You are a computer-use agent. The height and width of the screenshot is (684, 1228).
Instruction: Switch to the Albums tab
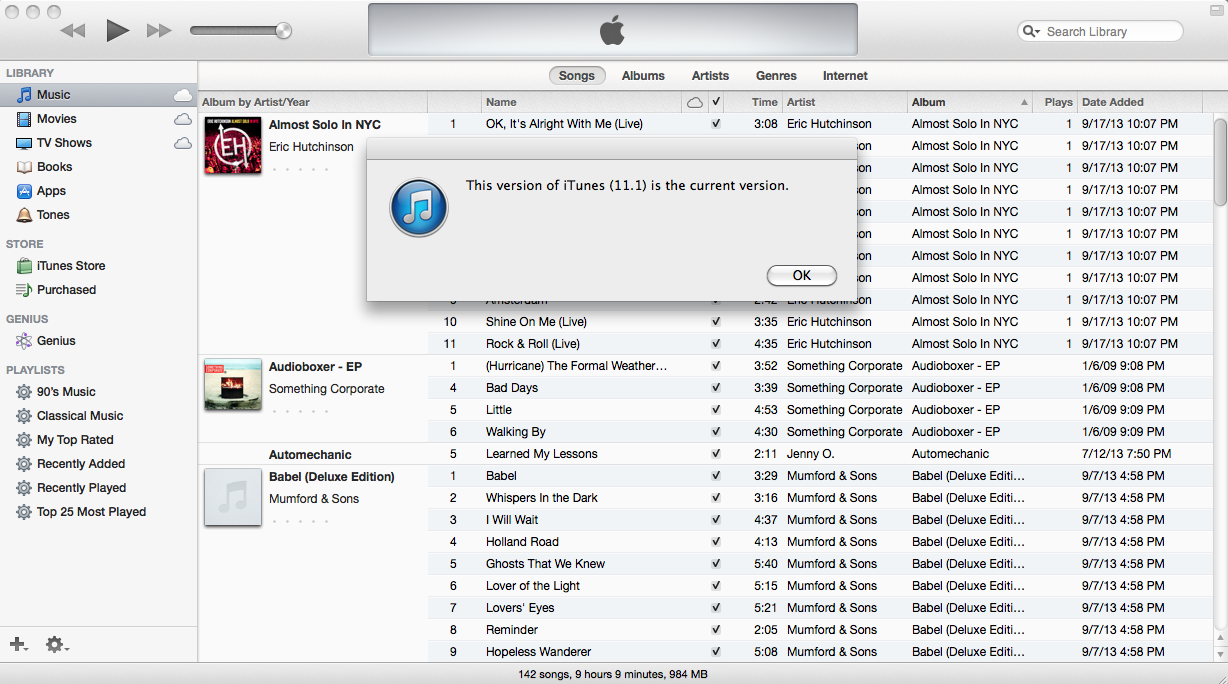[643, 76]
